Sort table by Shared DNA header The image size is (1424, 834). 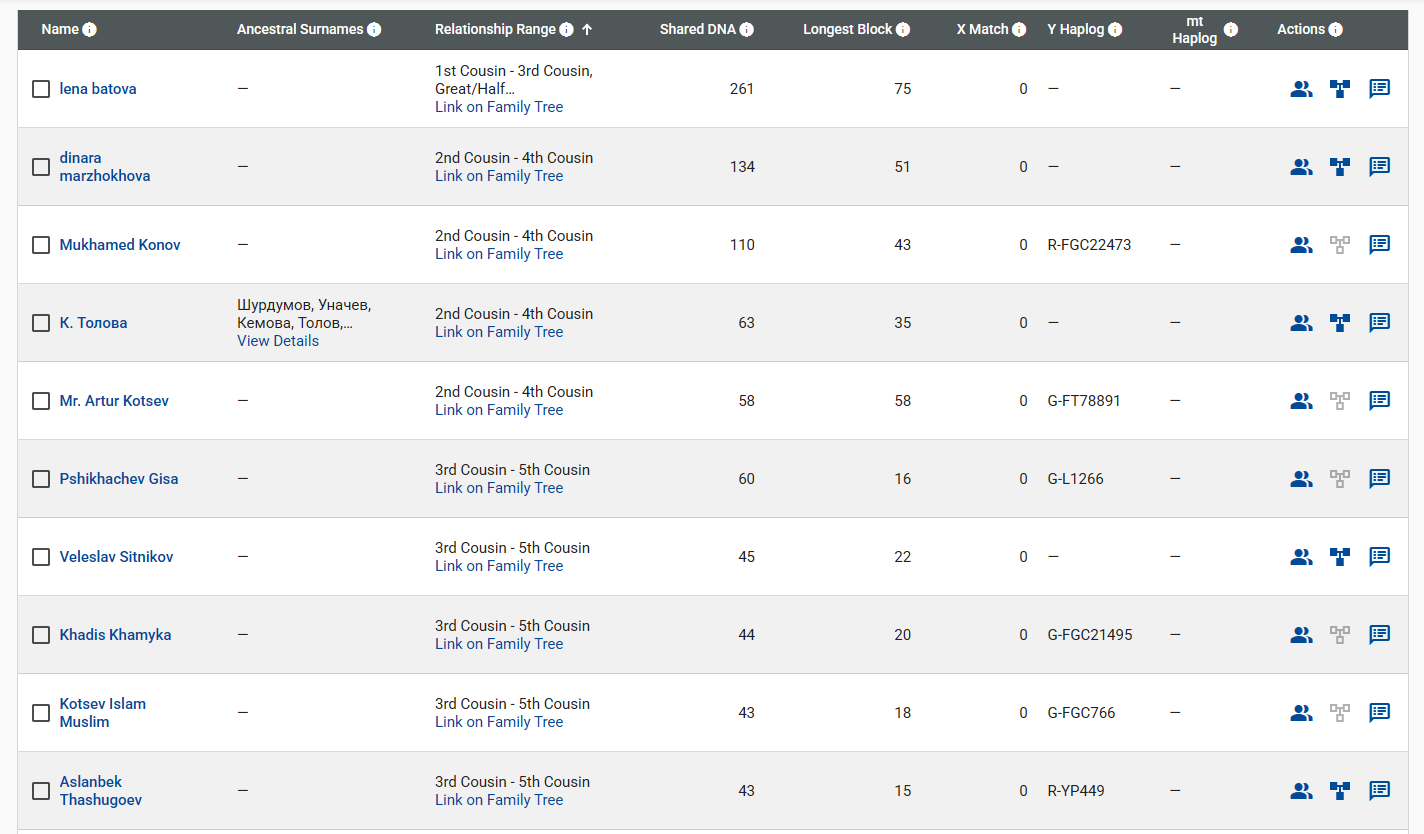tap(698, 30)
